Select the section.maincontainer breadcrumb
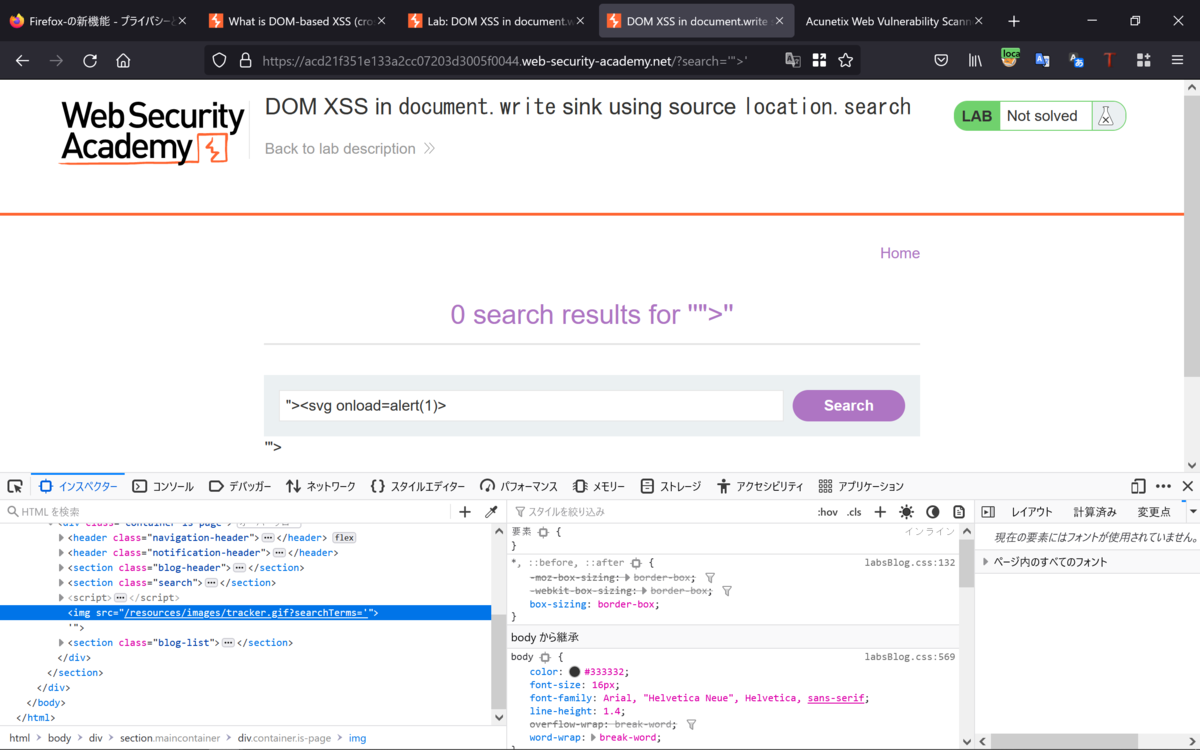The height and width of the screenshot is (750, 1200). tap(170, 738)
